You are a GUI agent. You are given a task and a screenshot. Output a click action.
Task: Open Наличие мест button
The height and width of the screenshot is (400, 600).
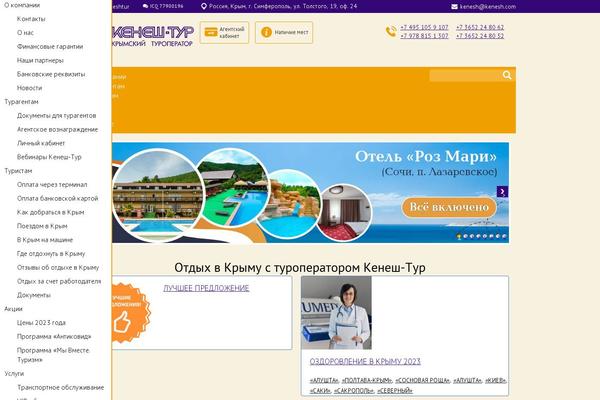[x=284, y=33]
